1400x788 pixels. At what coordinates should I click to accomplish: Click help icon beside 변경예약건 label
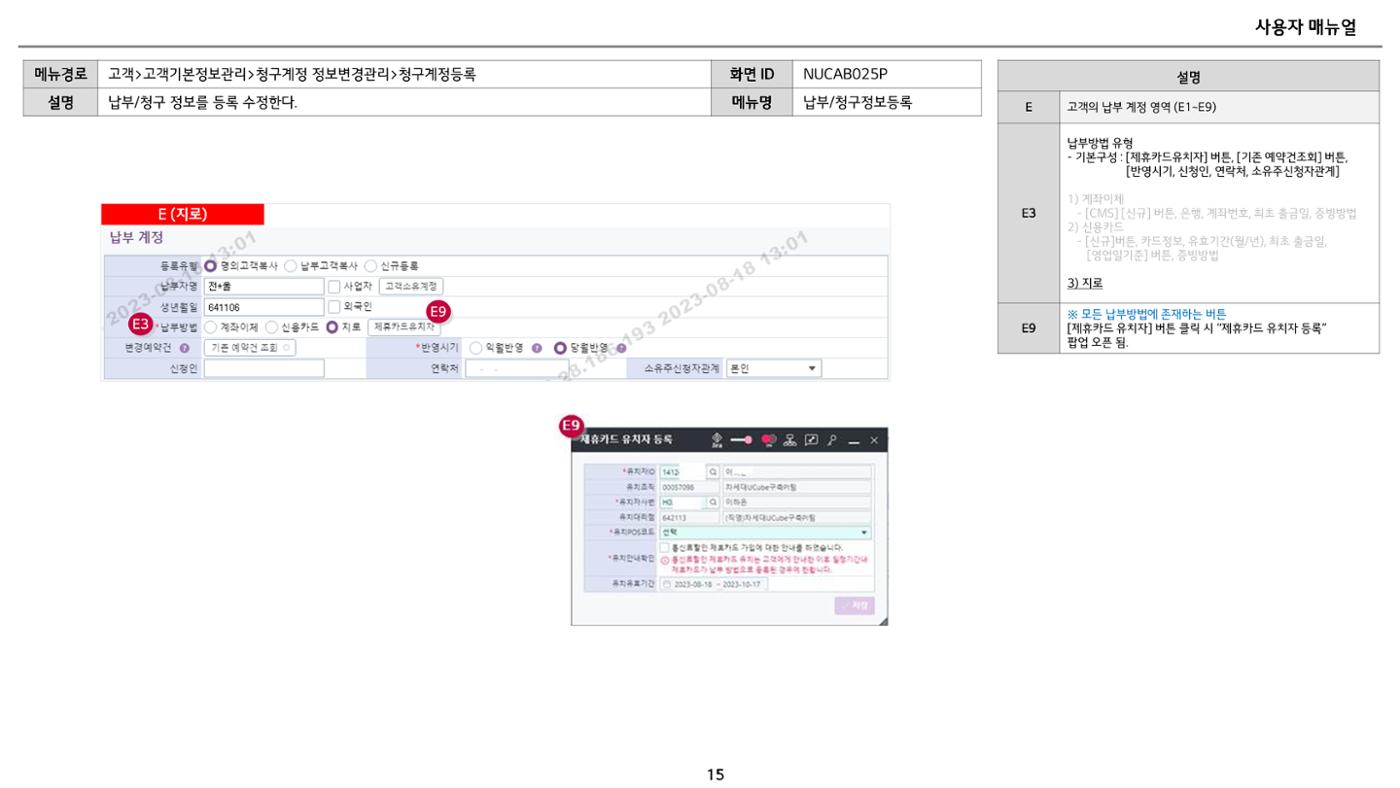[x=185, y=348]
